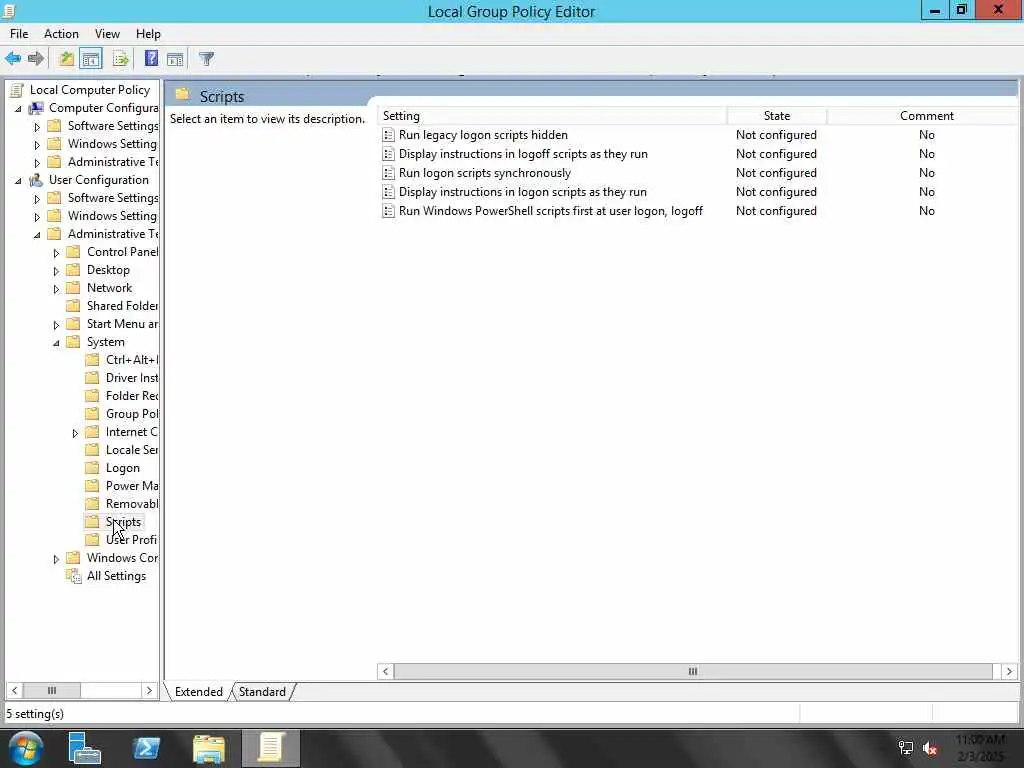Click policy icon of Display instructions in logoff scripts

point(389,154)
